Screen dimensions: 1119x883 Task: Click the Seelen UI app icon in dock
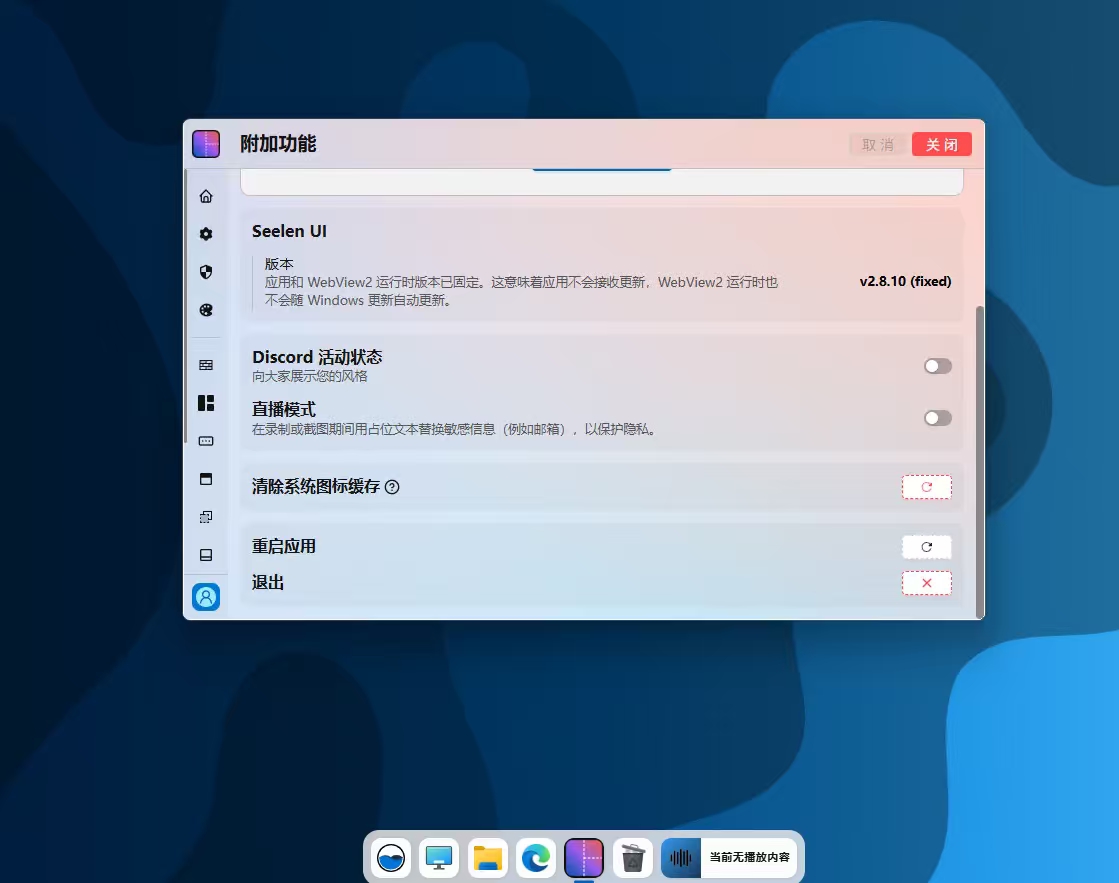click(584, 857)
